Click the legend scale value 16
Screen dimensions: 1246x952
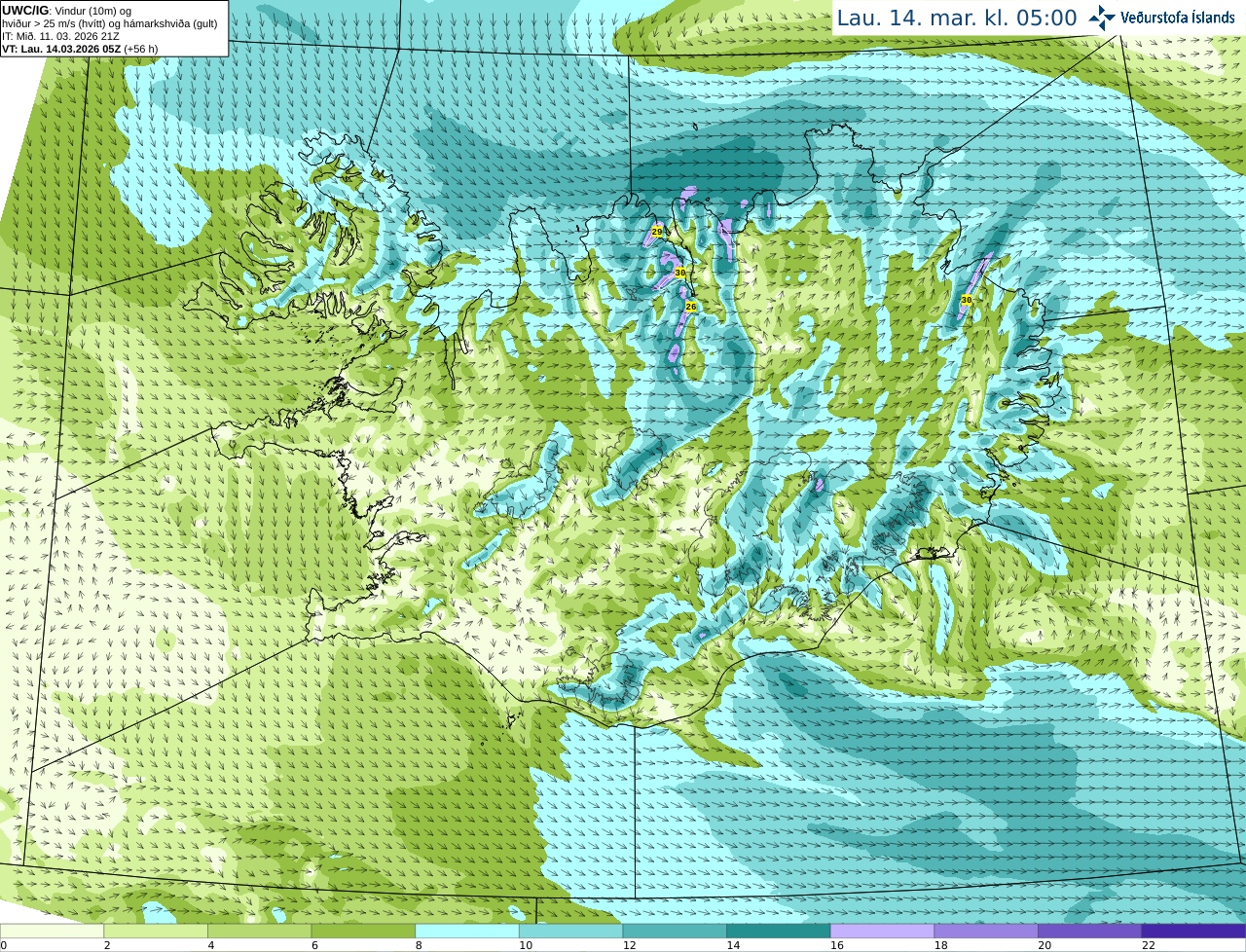837,945
